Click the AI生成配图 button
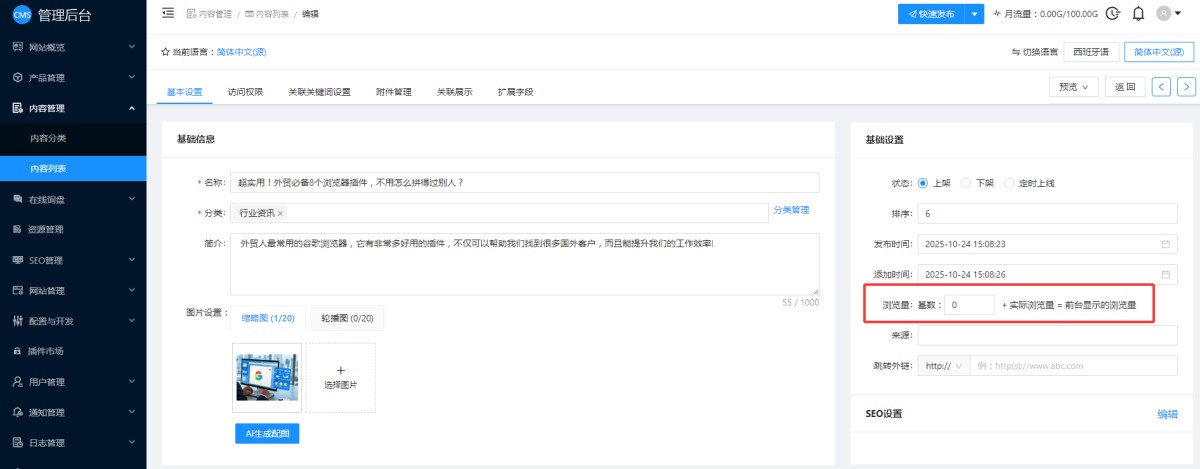 click(x=266, y=433)
